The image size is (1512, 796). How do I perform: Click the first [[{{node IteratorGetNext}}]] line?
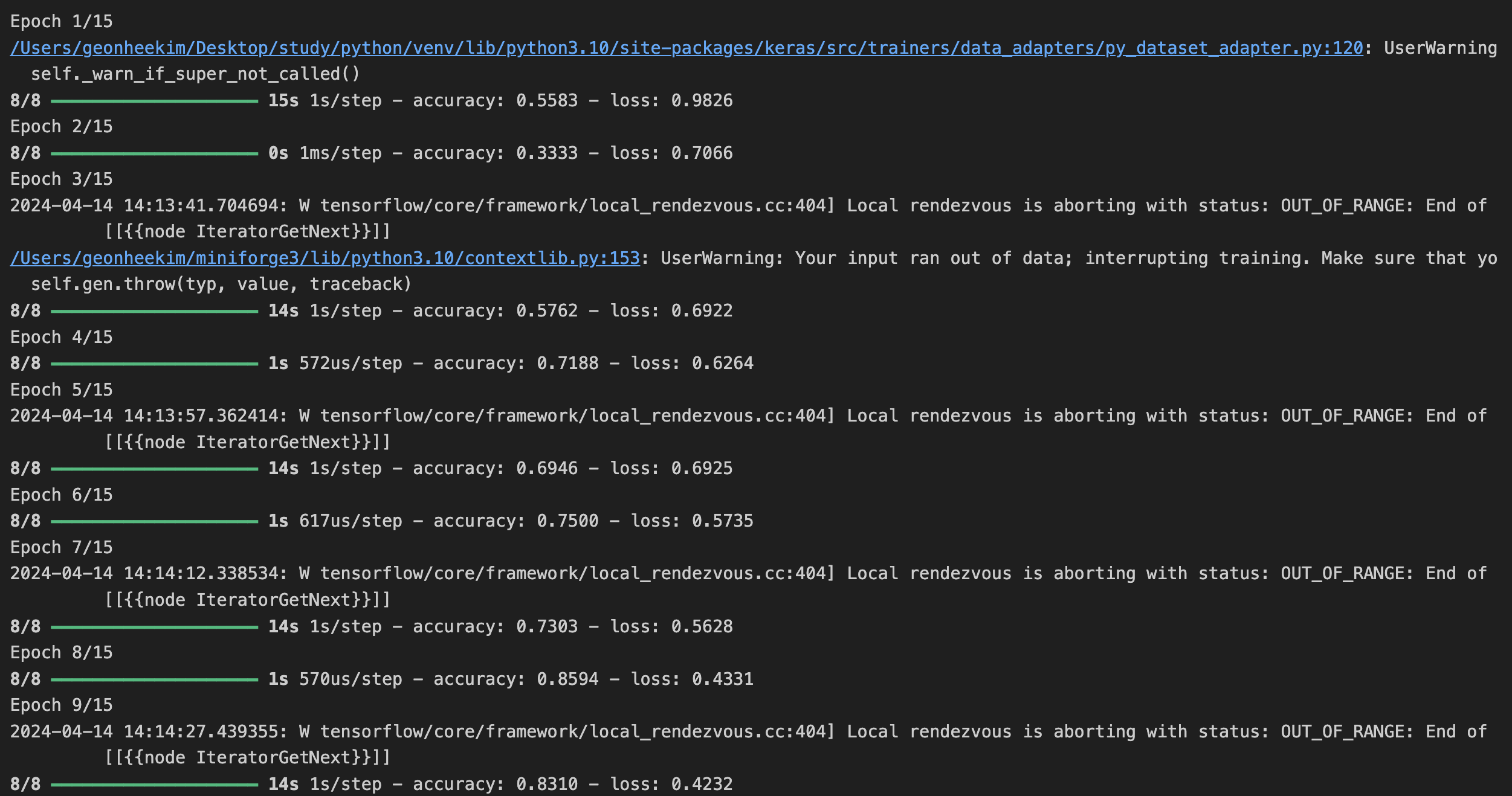click(247, 231)
